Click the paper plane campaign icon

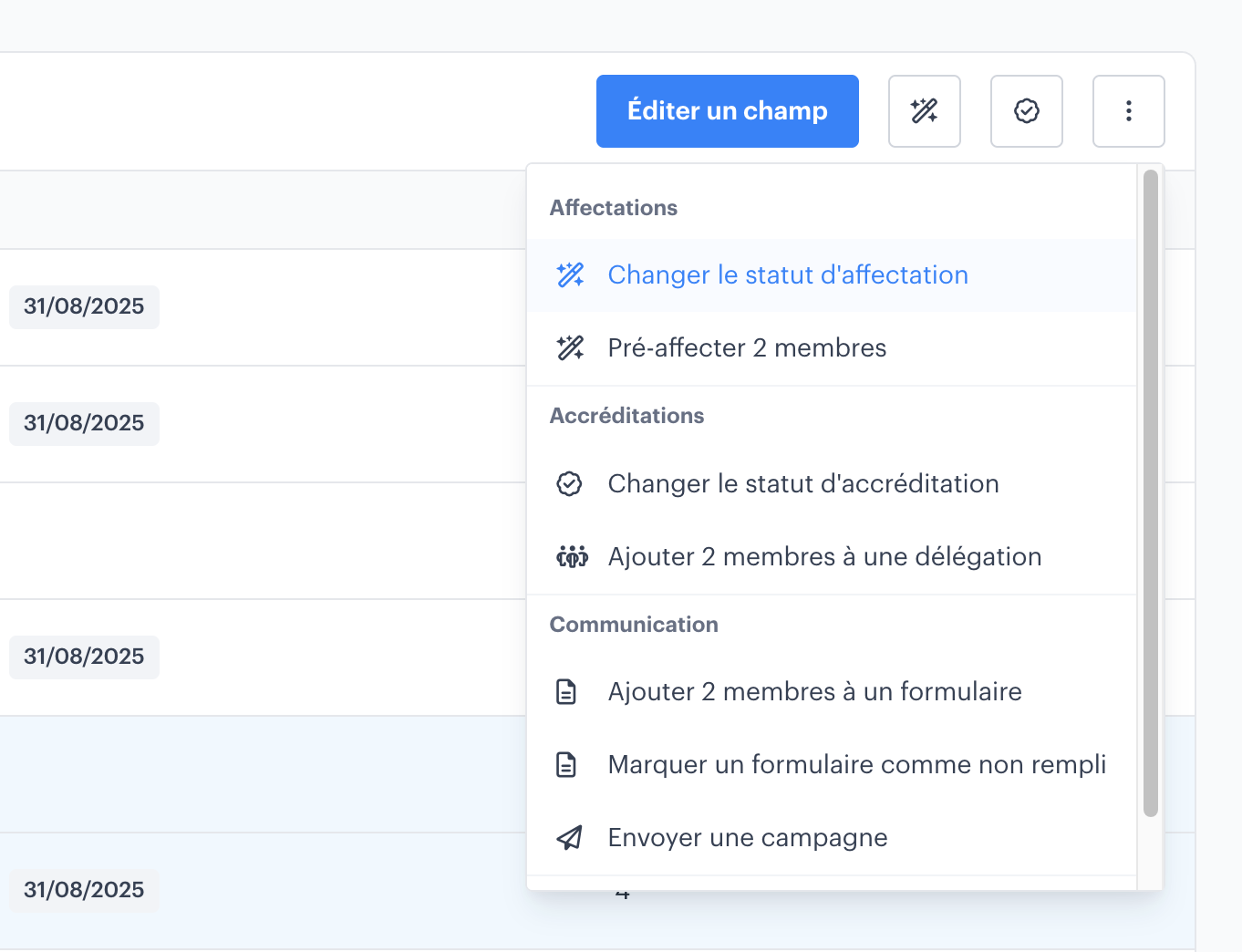pos(569,837)
